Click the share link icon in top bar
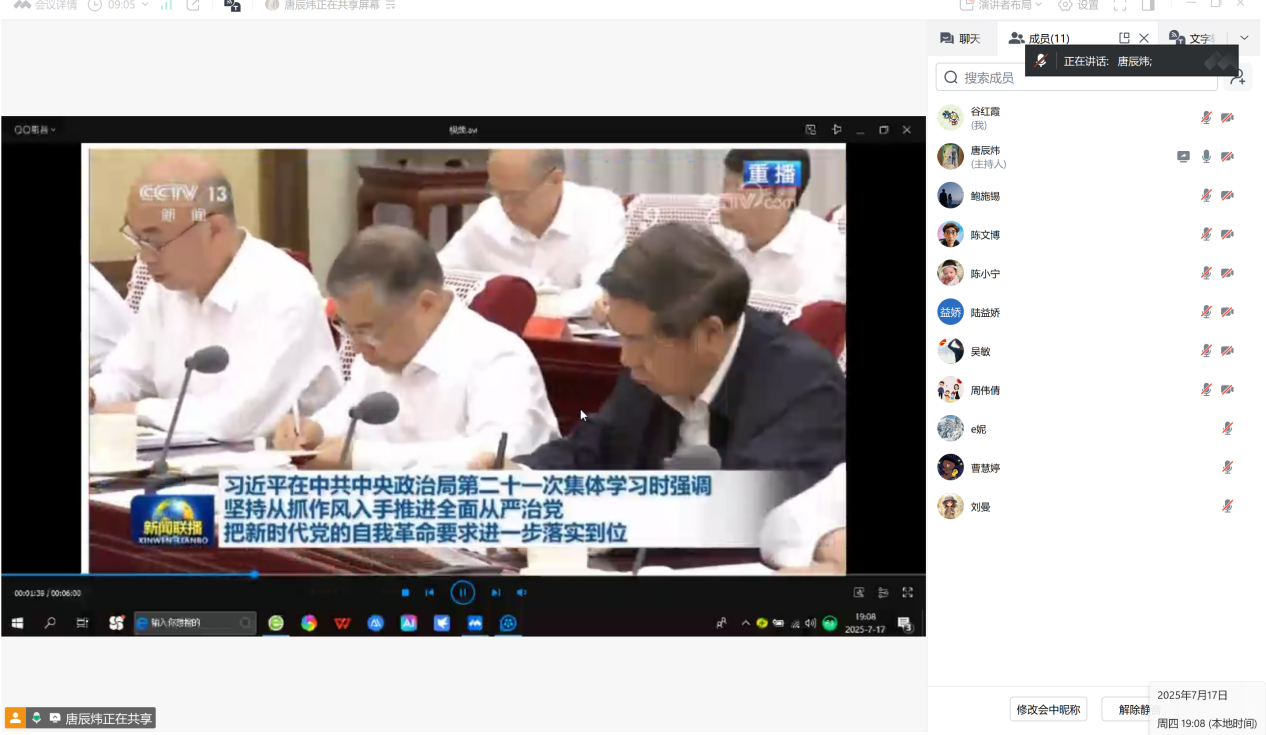The height and width of the screenshot is (735, 1266). click(193, 5)
